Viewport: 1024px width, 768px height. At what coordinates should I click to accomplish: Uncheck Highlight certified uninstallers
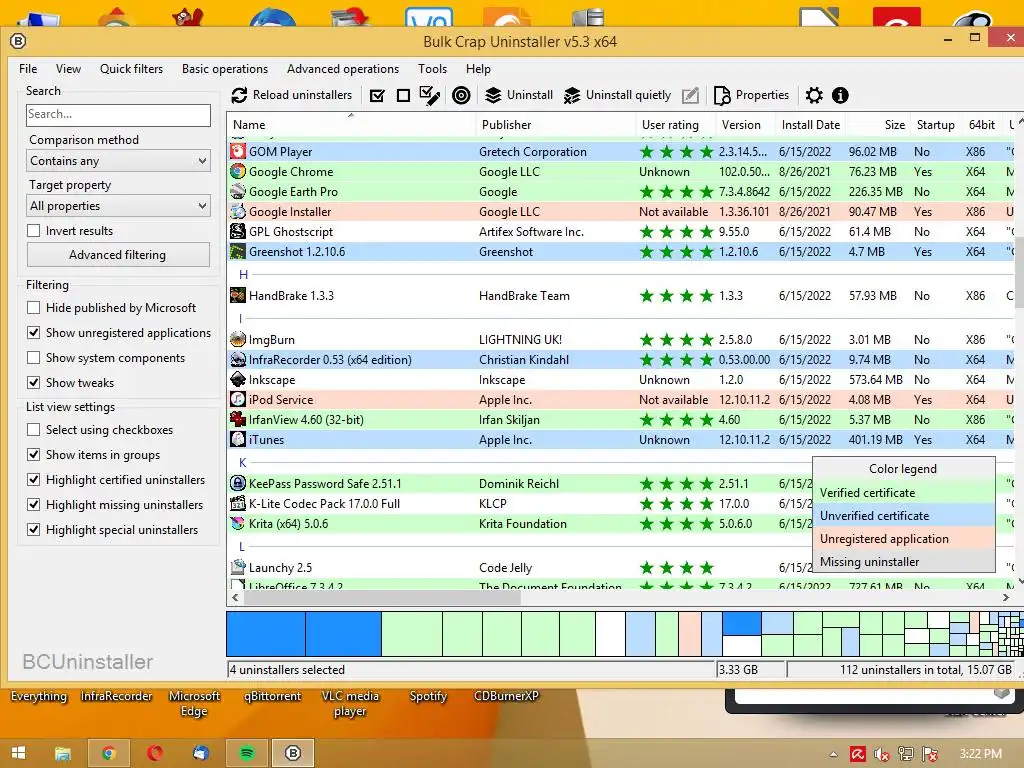coord(33,480)
